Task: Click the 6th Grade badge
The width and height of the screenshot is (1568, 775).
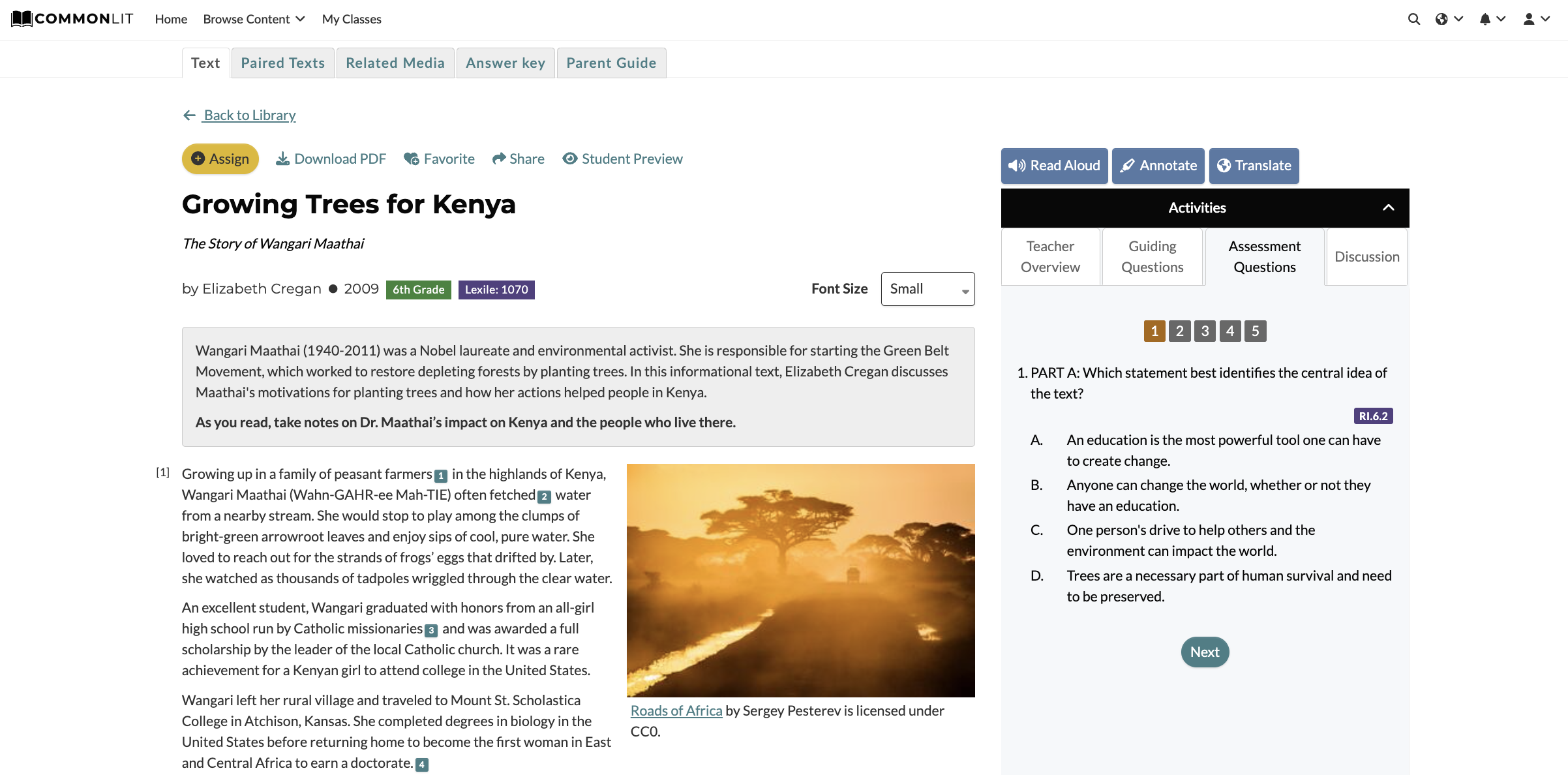Action: (x=419, y=290)
